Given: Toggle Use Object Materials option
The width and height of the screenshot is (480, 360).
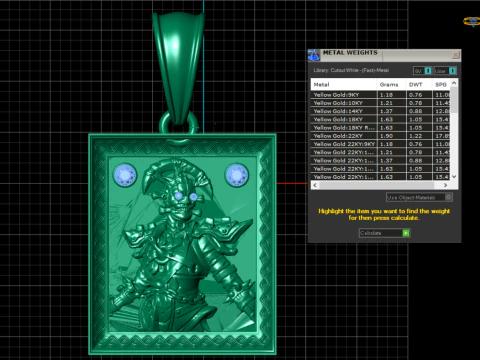Looking at the screenshot, I should click(448, 197).
